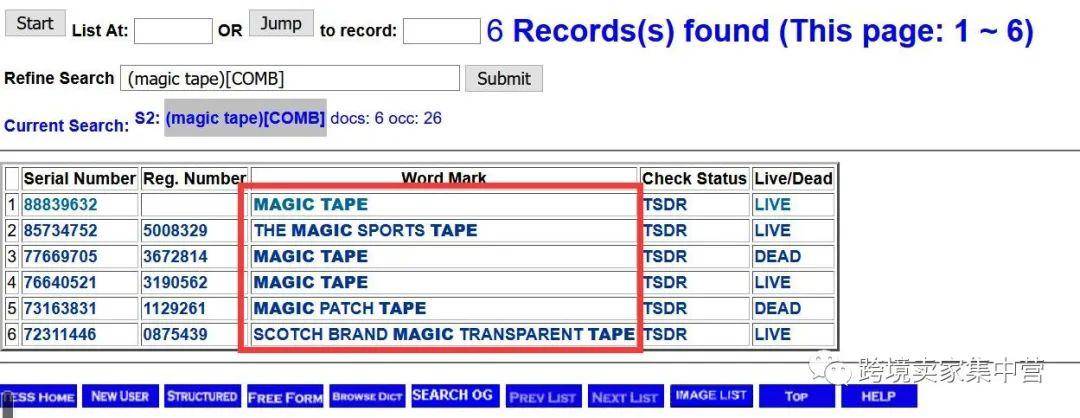Open the Image List view

click(711, 396)
